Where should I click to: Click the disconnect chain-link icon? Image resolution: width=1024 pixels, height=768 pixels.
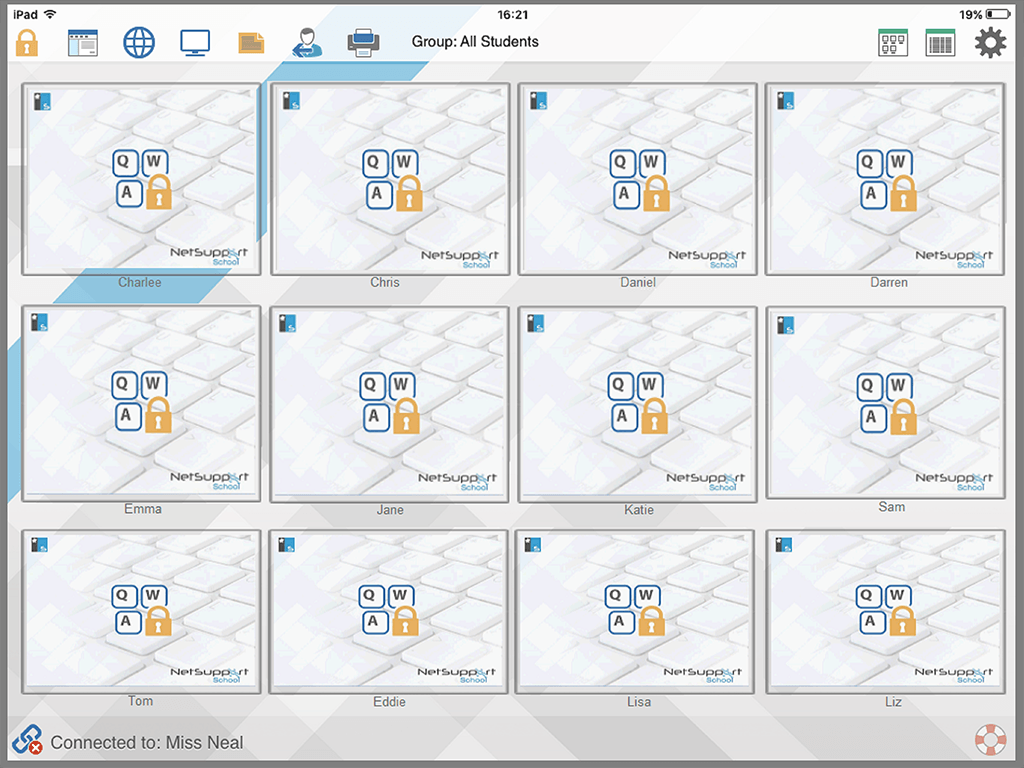pos(27,740)
